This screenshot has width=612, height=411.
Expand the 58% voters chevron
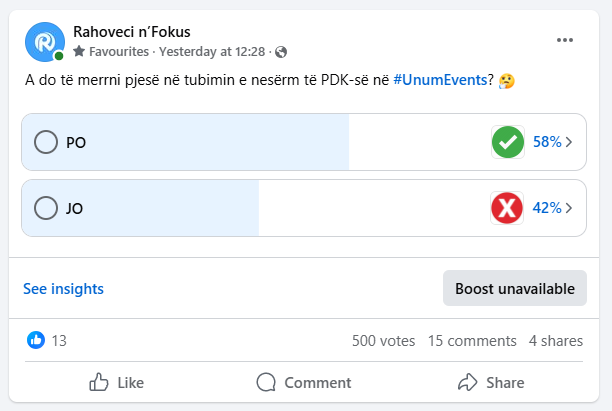(569, 142)
